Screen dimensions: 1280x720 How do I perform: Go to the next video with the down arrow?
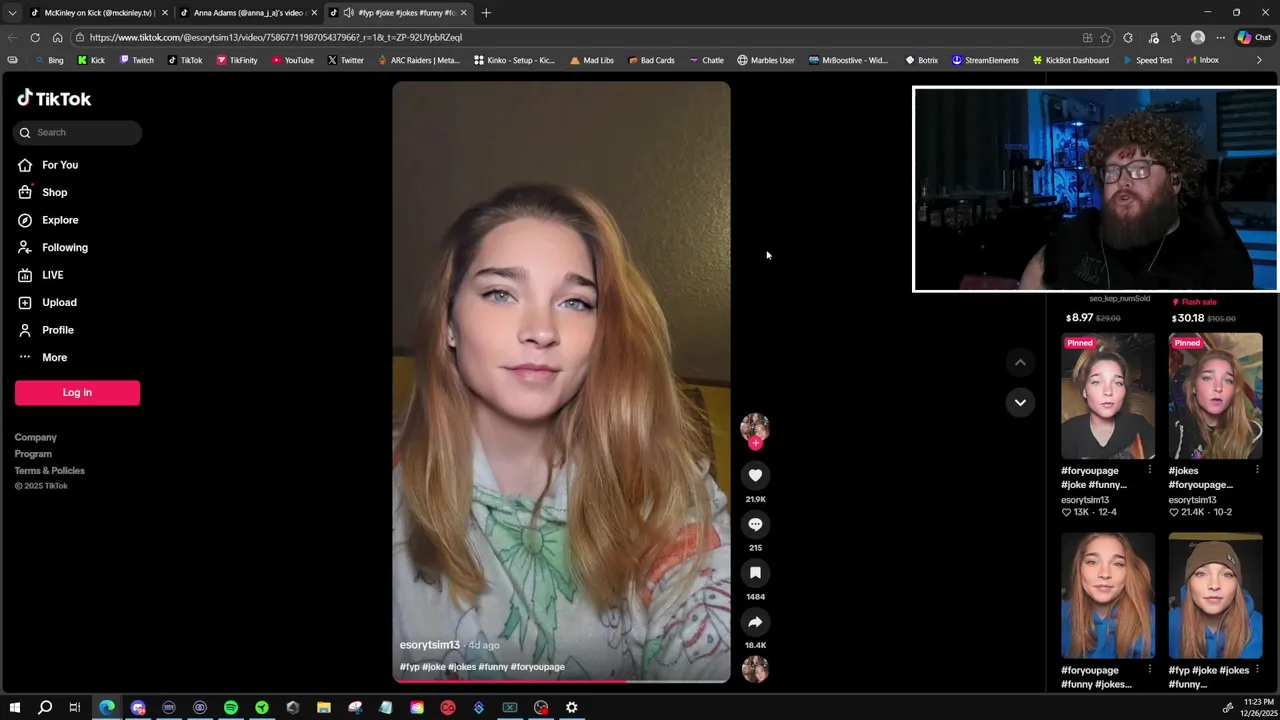click(x=1020, y=402)
